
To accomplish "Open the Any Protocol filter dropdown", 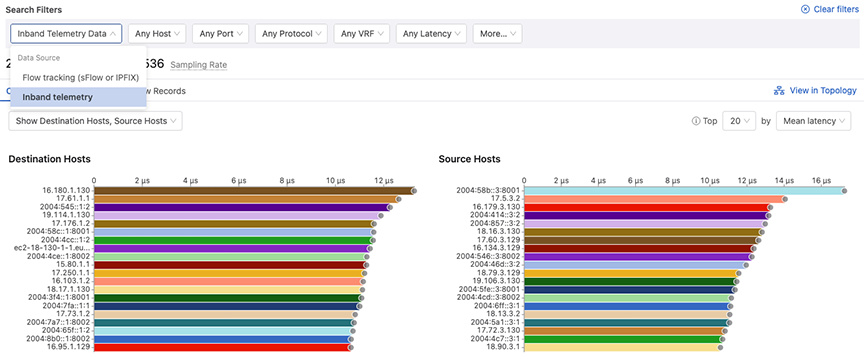I will pyautogui.click(x=291, y=34).
